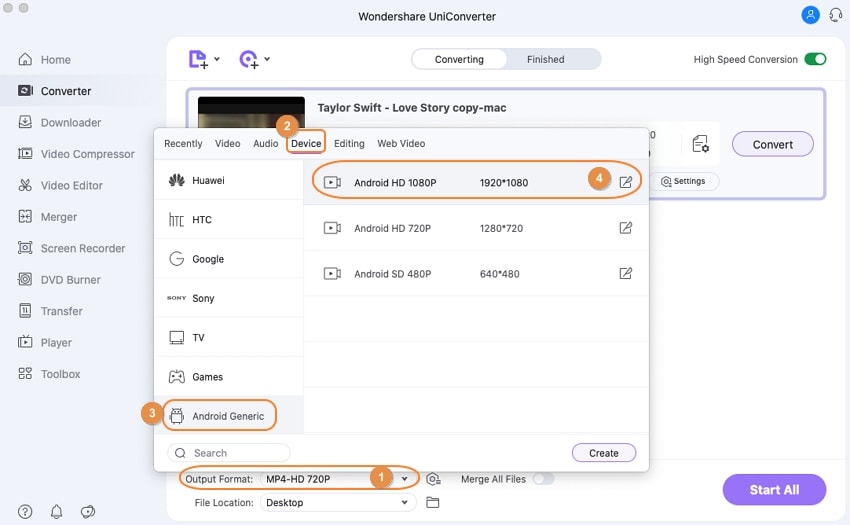The image size is (850, 525).
Task: Open the customer support headset icon
Action: pyautogui.click(x=835, y=15)
